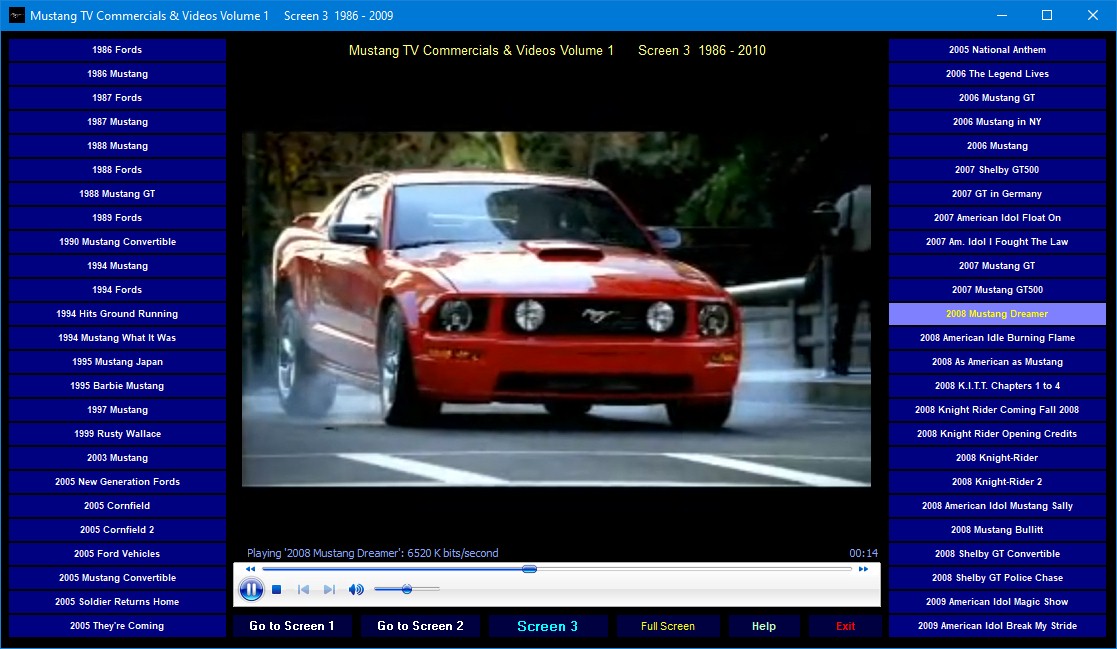Screen dimensions: 1117x649
Task: Play 2008 Knight Rider Opening Credits
Action: pos(997,434)
